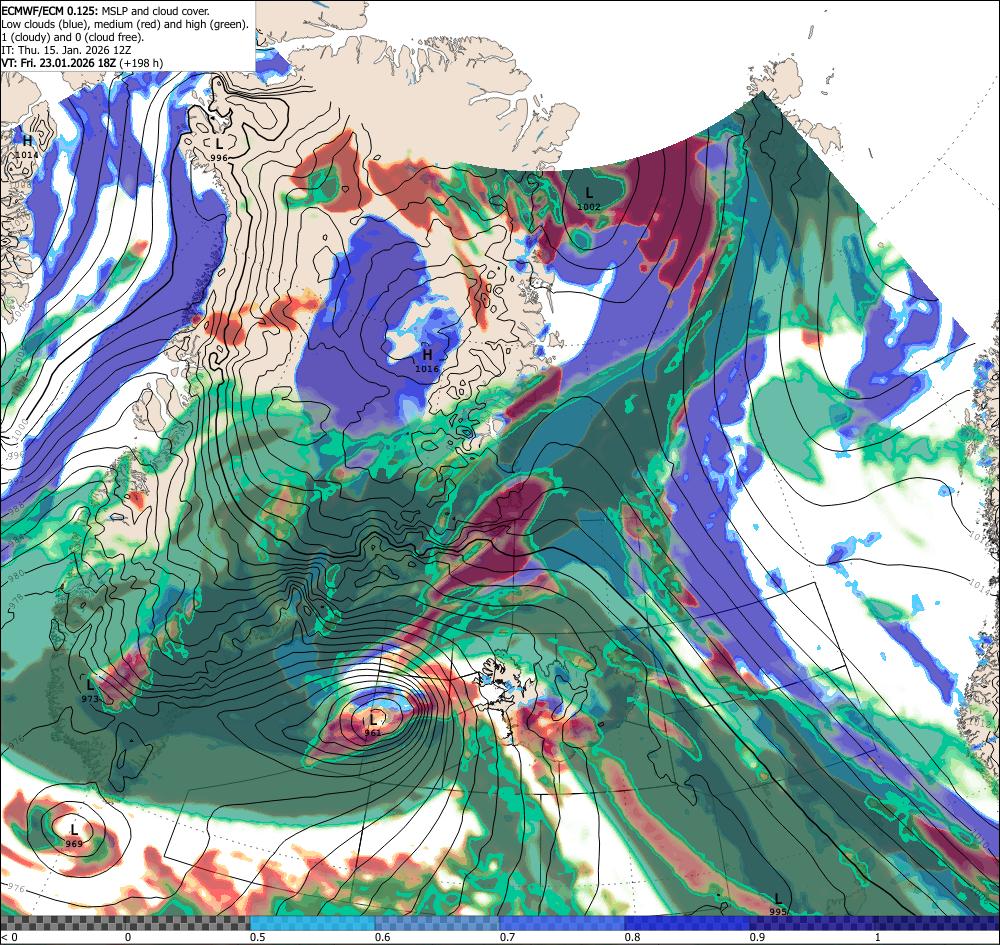
Task: Click the deep low center 'L 961'
Action: point(373,725)
